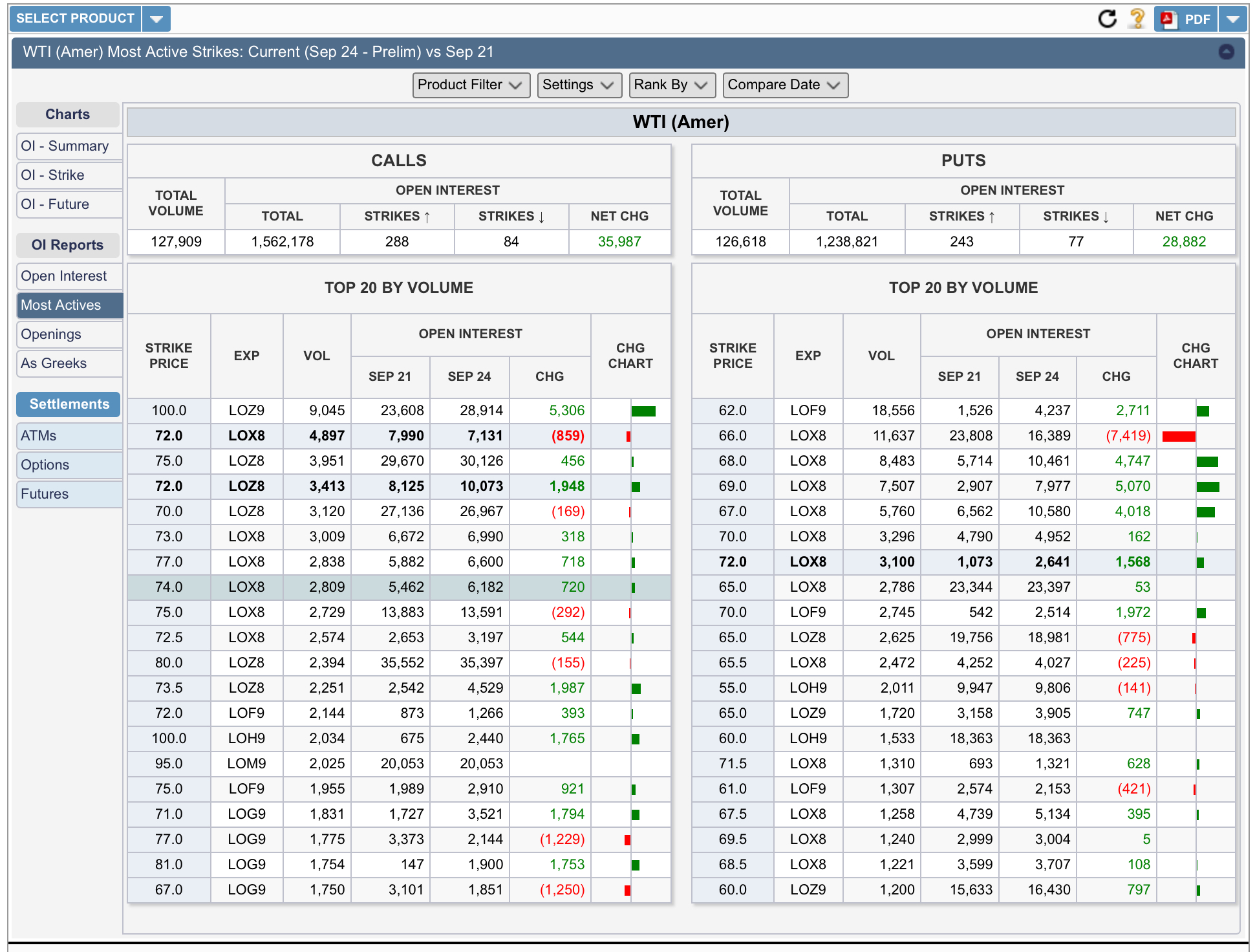Viewport: 1255px width, 952px height.
Task: Open PDF options dropdown arrow
Action: point(1232,19)
